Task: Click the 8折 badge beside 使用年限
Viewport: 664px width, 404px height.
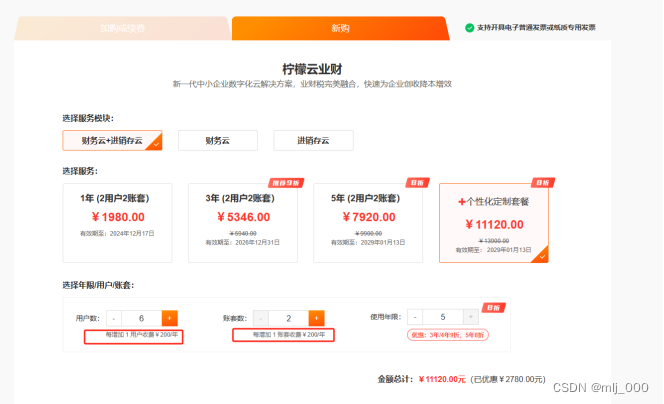Action: click(x=494, y=307)
